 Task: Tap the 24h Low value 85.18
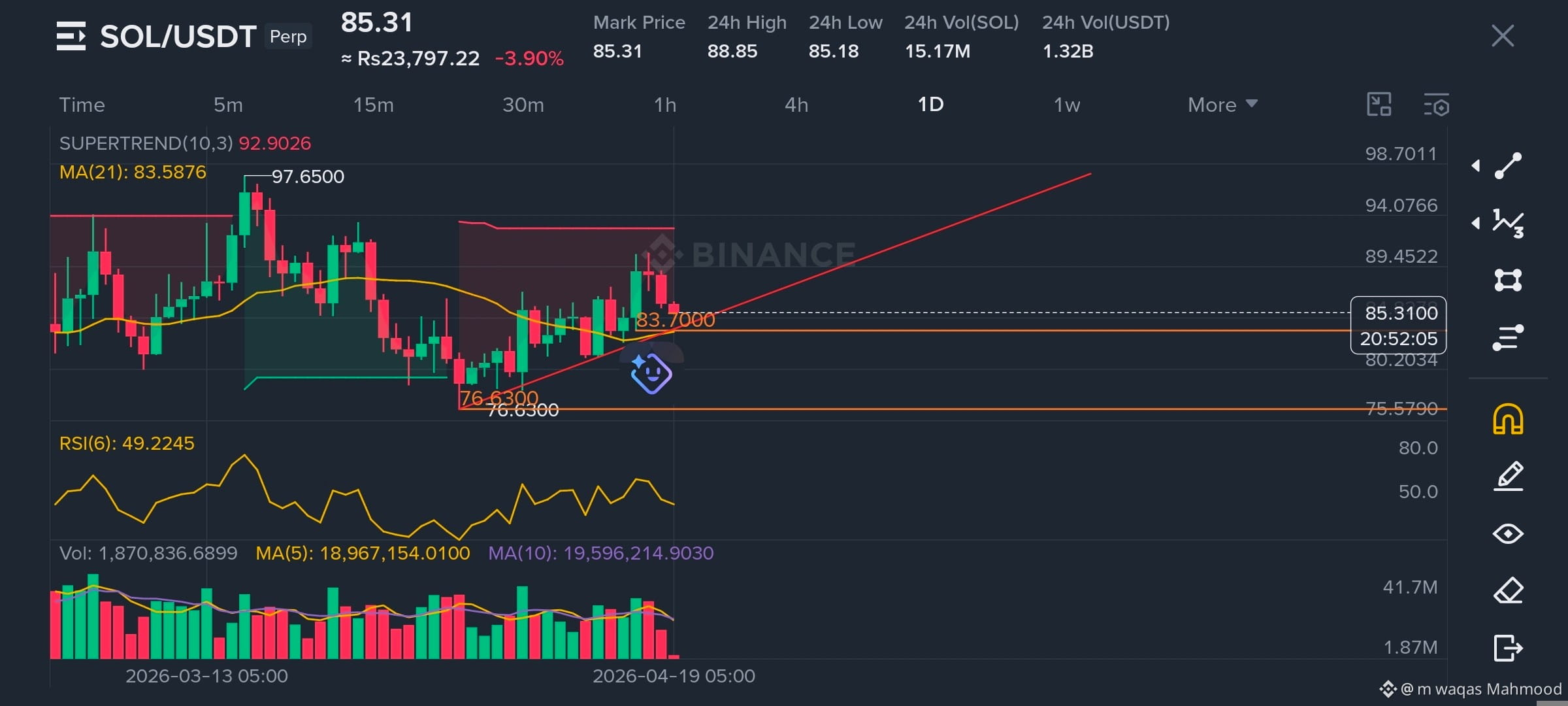click(834, 51)
